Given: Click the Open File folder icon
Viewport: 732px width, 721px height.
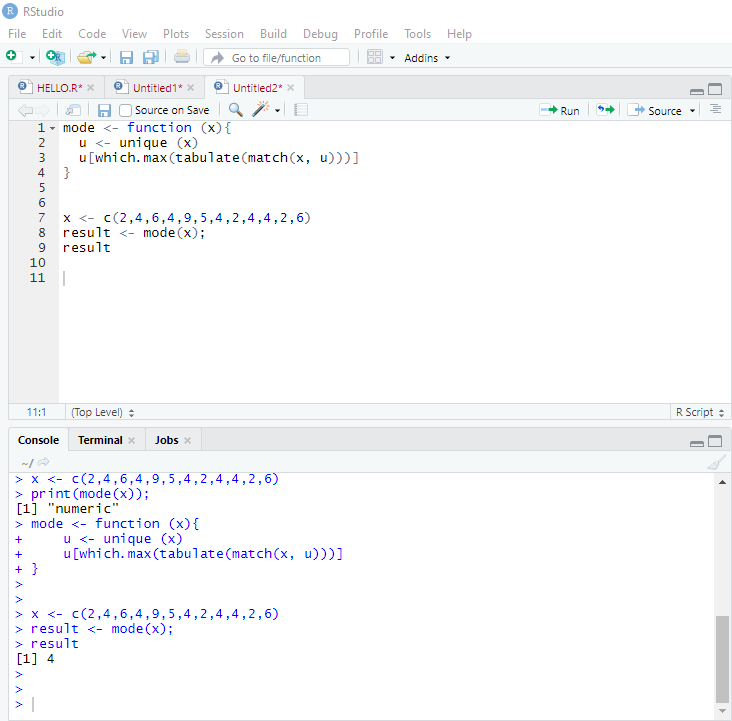Looking at the screenshot, I should pyautogui.click(x=86, y=57).
